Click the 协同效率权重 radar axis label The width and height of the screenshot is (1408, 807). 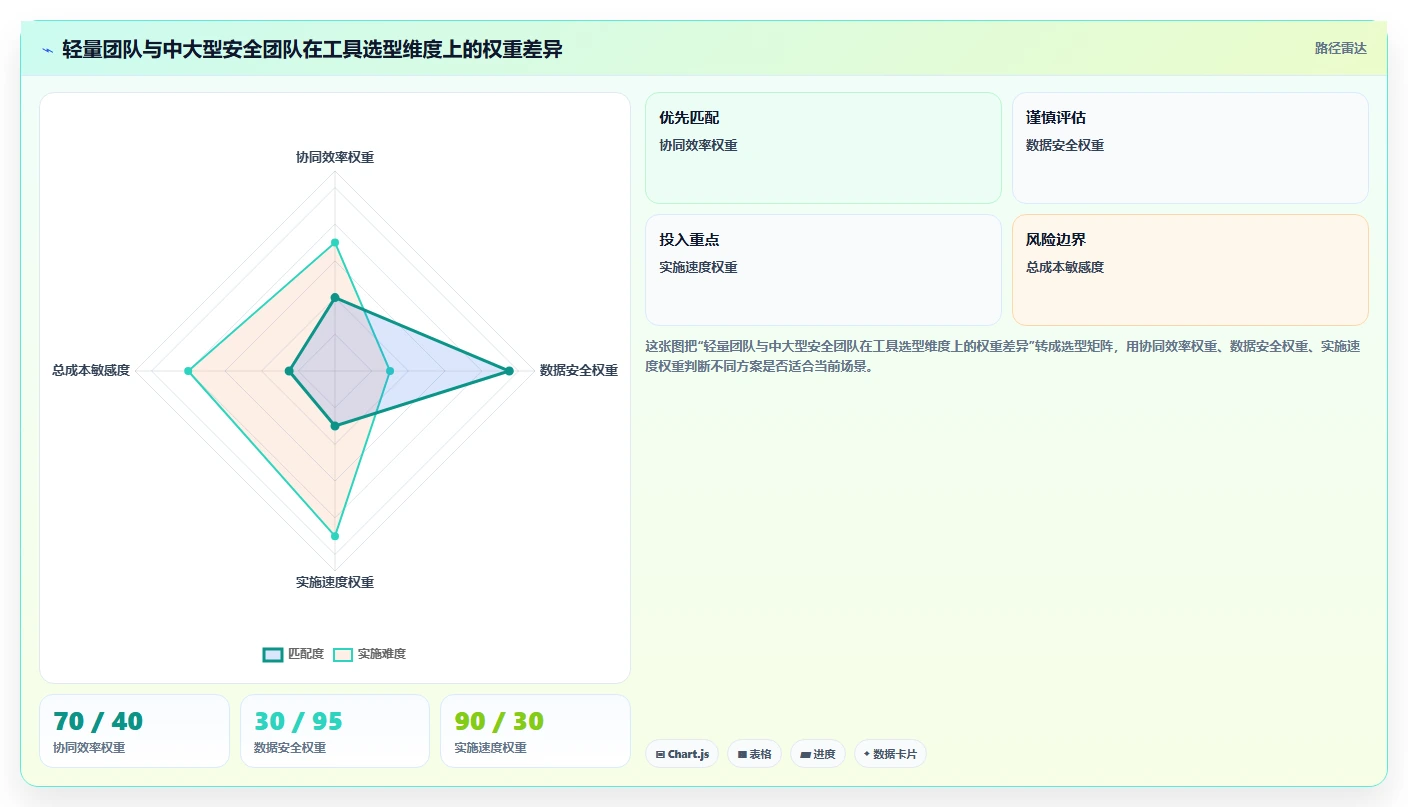pos(335,157)
